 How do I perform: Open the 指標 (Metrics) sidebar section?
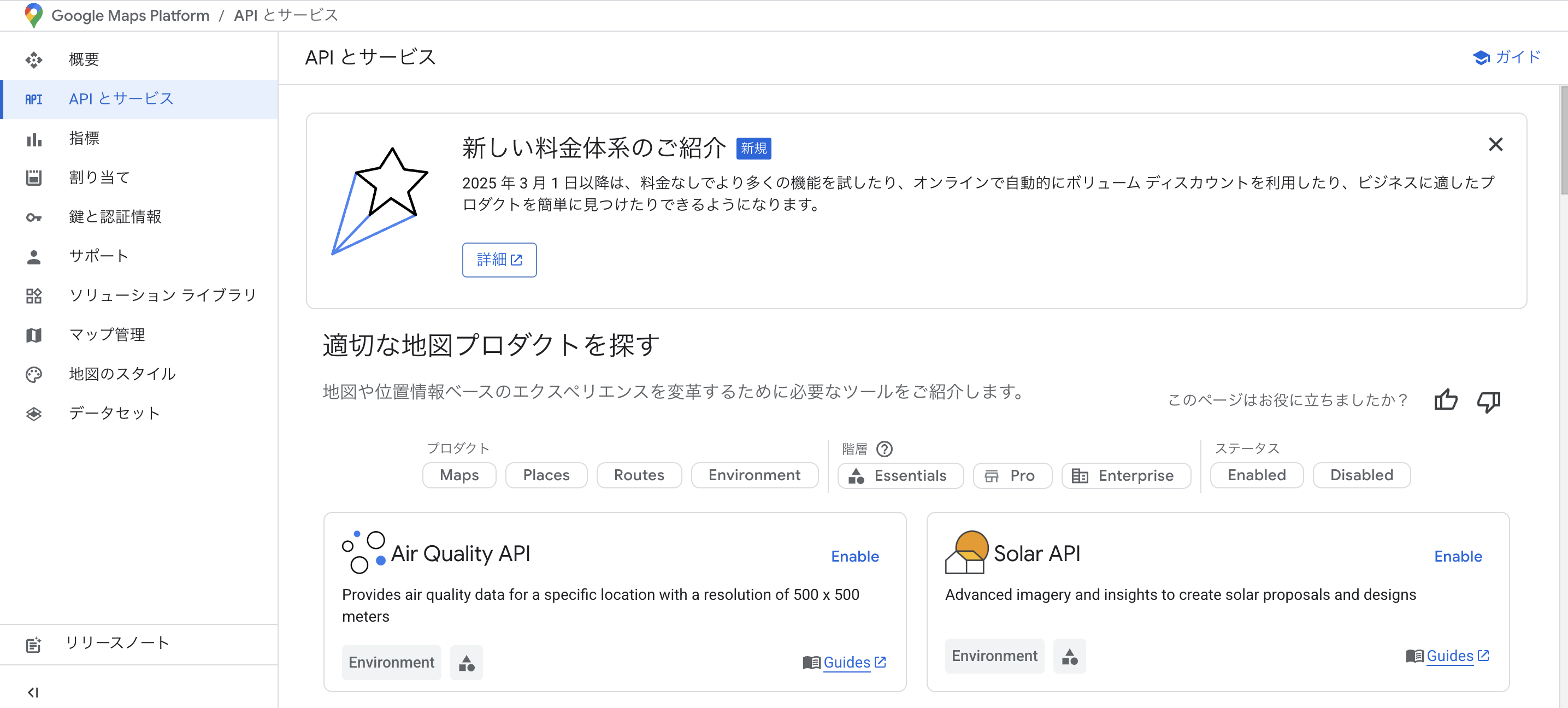point(85,138)
